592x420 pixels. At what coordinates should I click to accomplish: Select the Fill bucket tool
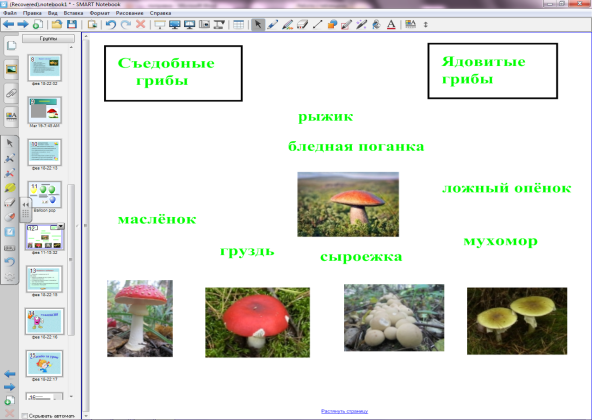click(376, 25)
